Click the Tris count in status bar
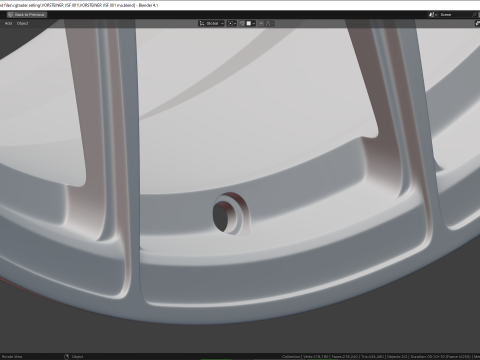The width and height of the screenshot is (480, 360). click(x=373, y=357)
